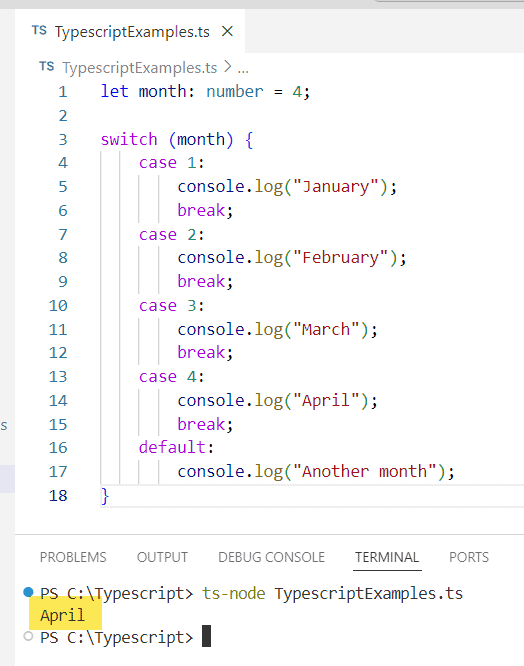Click the terminal cursor at the prompt
The height and width of the screenshot is (666, 524).
tap(206, 636)
